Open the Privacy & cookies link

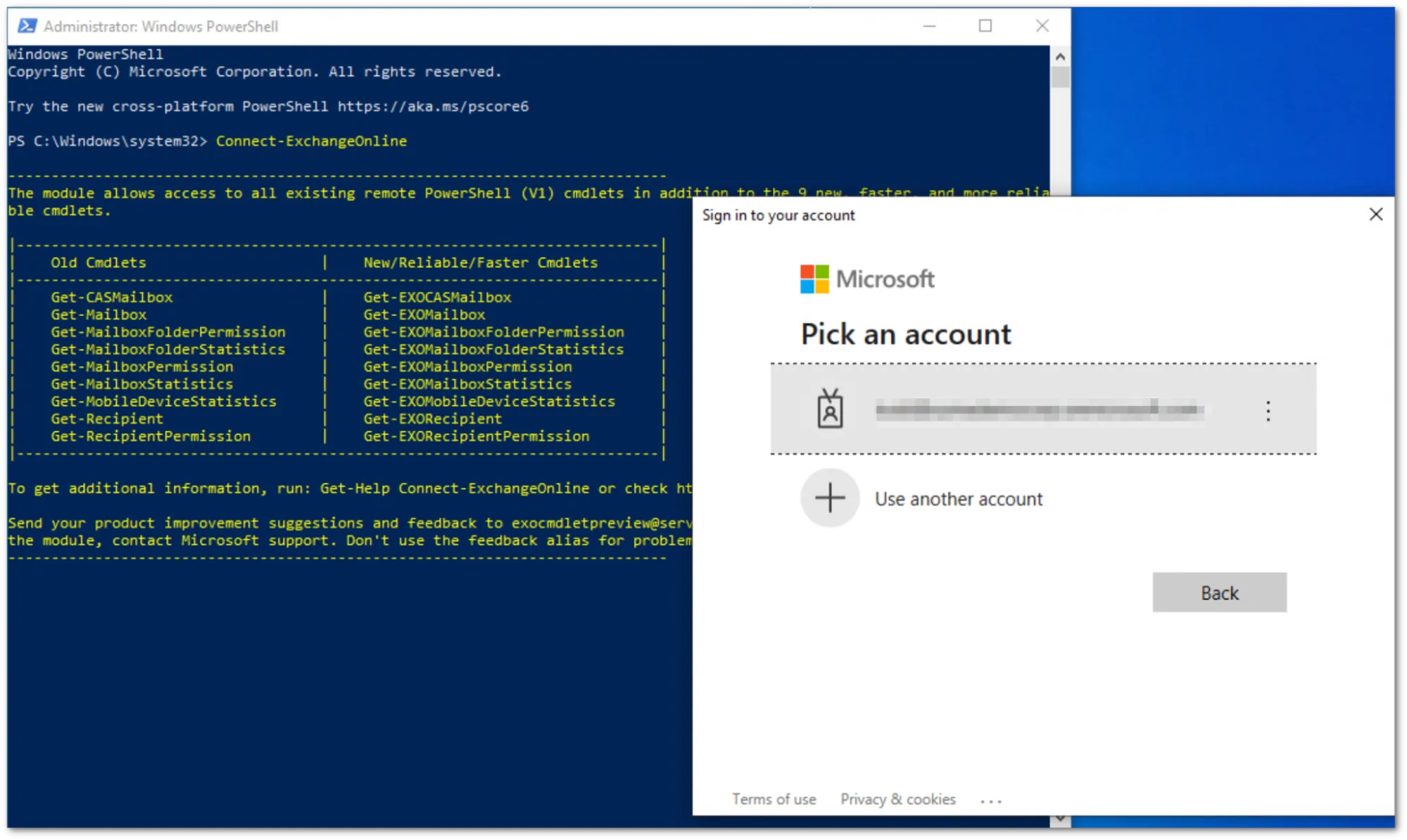pyautogui.click(x=897, y=798)
